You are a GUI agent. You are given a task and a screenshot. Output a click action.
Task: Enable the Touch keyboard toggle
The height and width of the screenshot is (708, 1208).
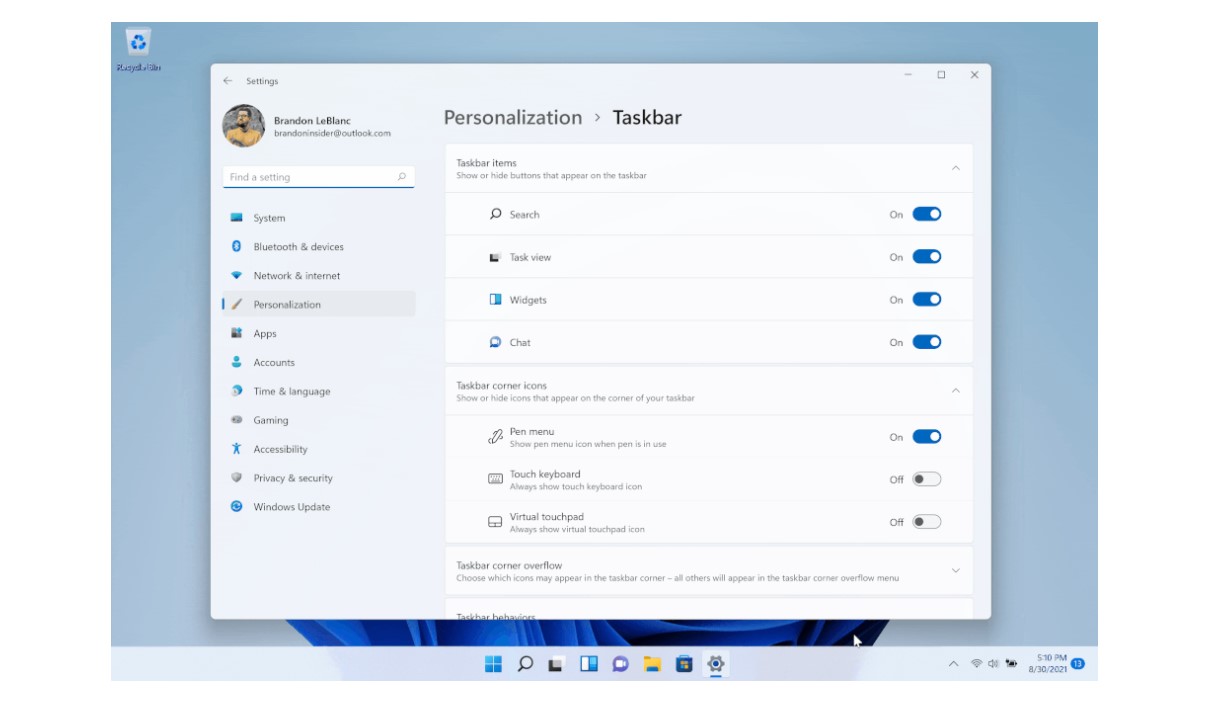pyautogui.click(x=926, y=479)
